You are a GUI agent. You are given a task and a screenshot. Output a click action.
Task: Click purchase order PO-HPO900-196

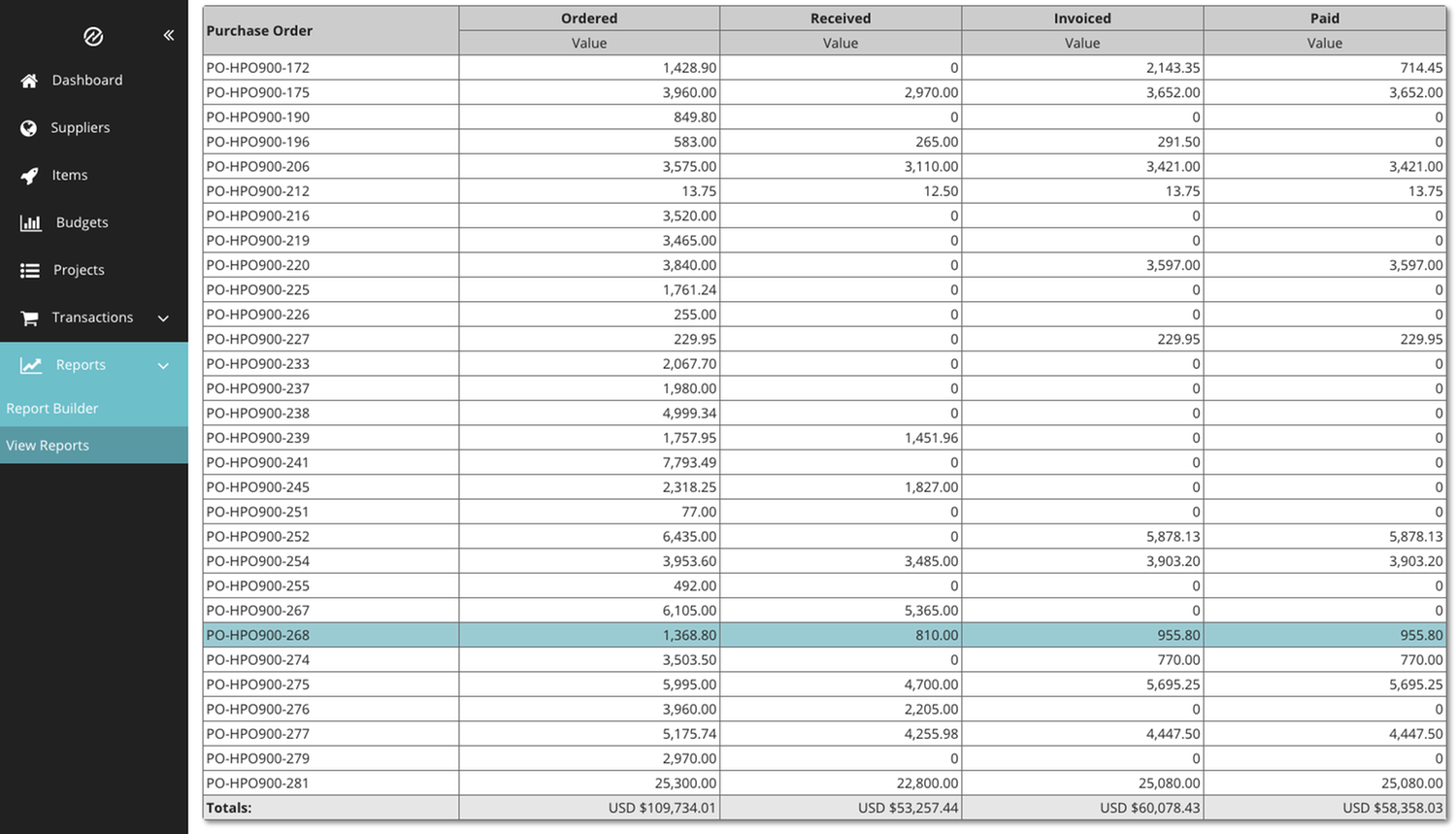[258, 142]
